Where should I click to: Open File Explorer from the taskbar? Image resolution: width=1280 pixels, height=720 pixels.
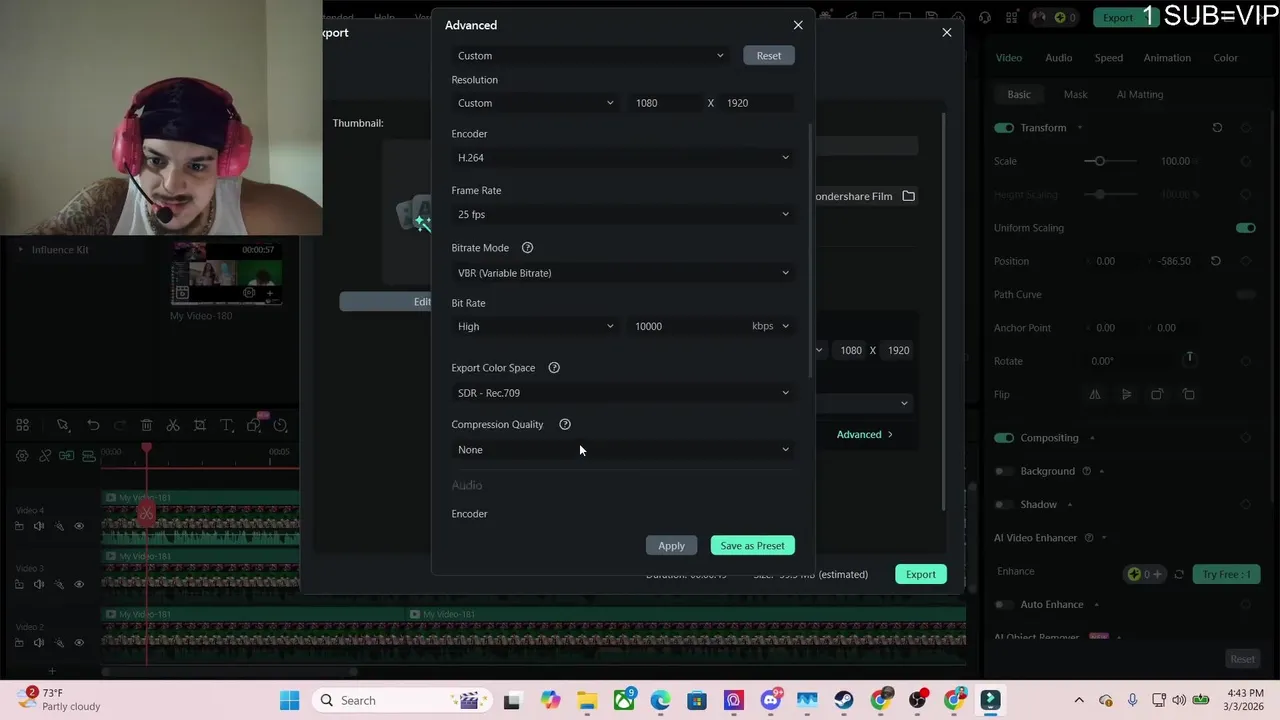587,700
